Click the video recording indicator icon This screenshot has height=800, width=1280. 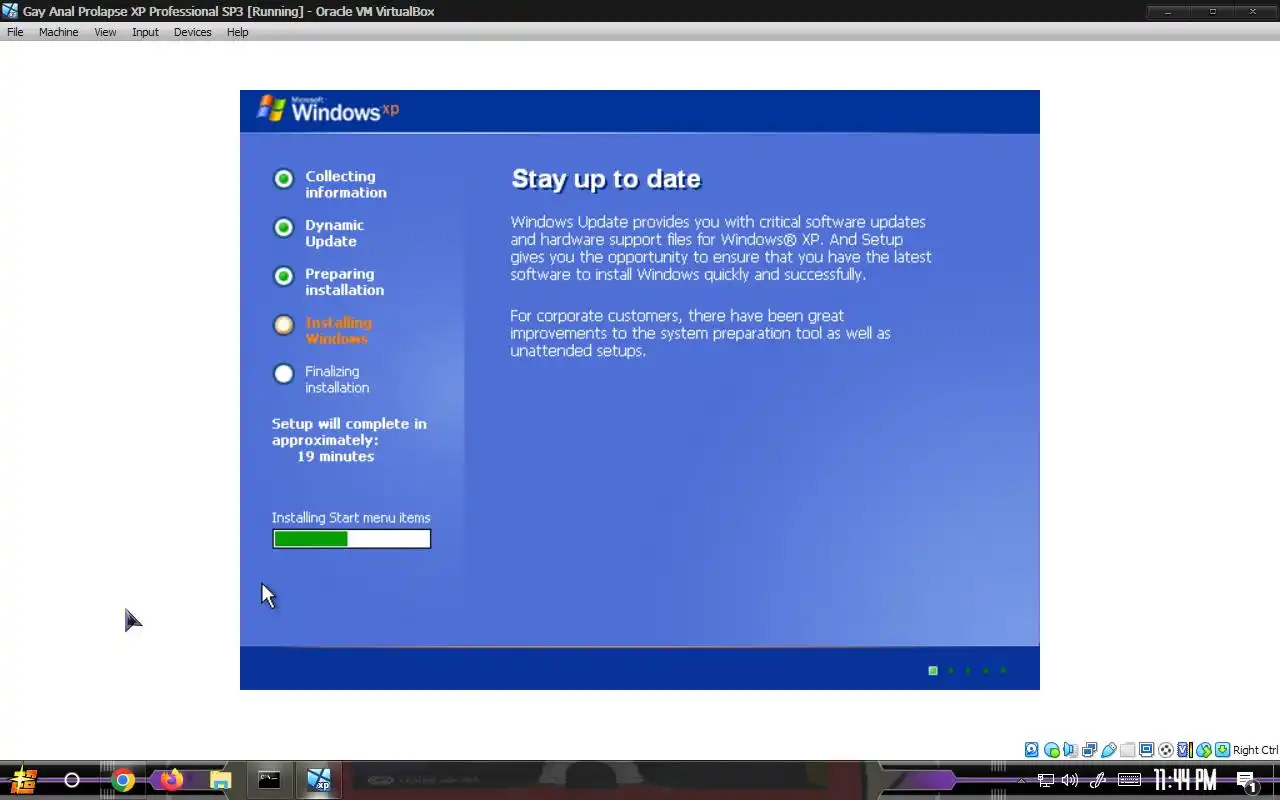click(x=1166, y=750)
